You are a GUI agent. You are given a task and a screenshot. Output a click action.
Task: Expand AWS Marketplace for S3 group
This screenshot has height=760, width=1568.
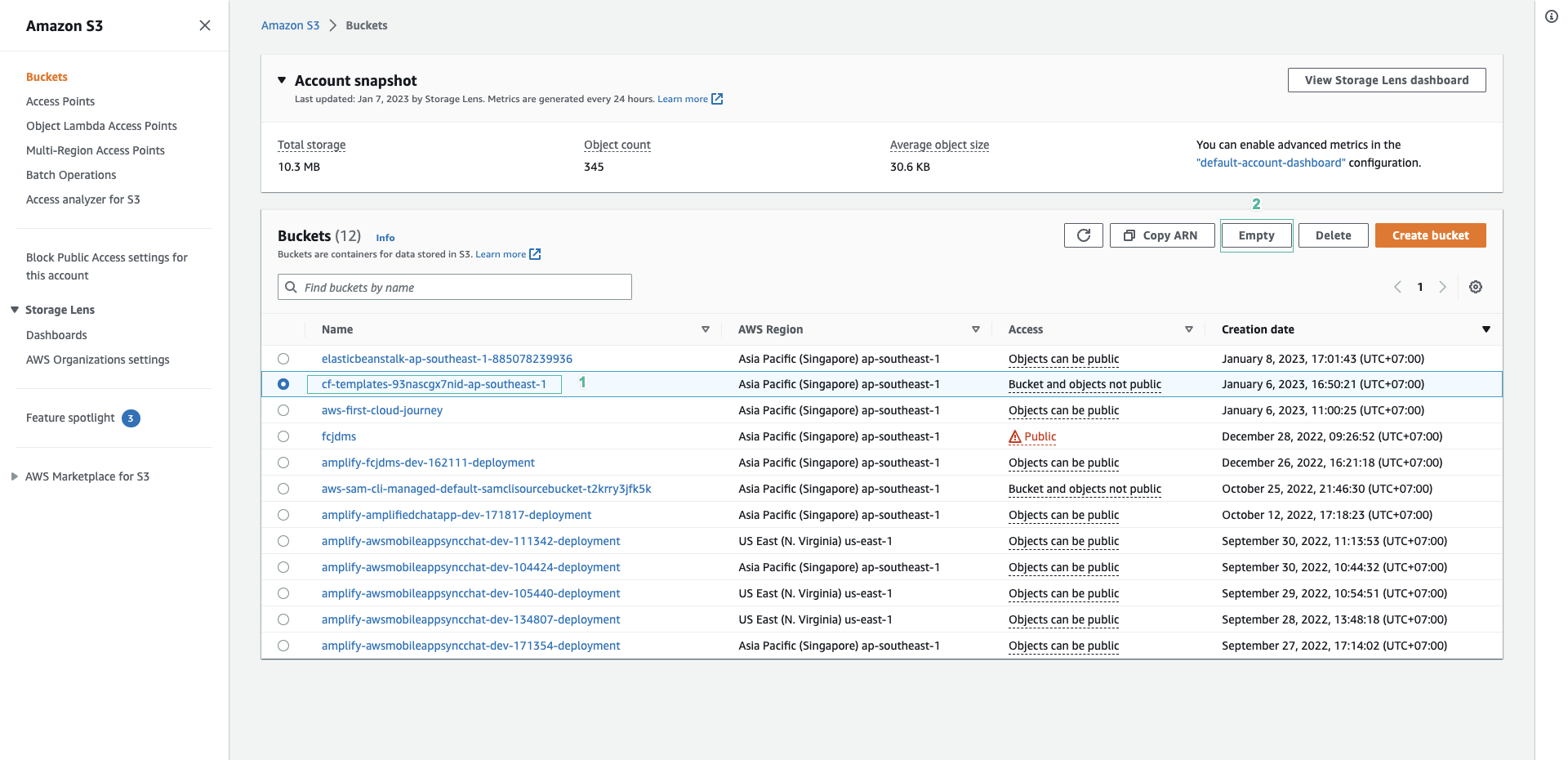(15, 476)
